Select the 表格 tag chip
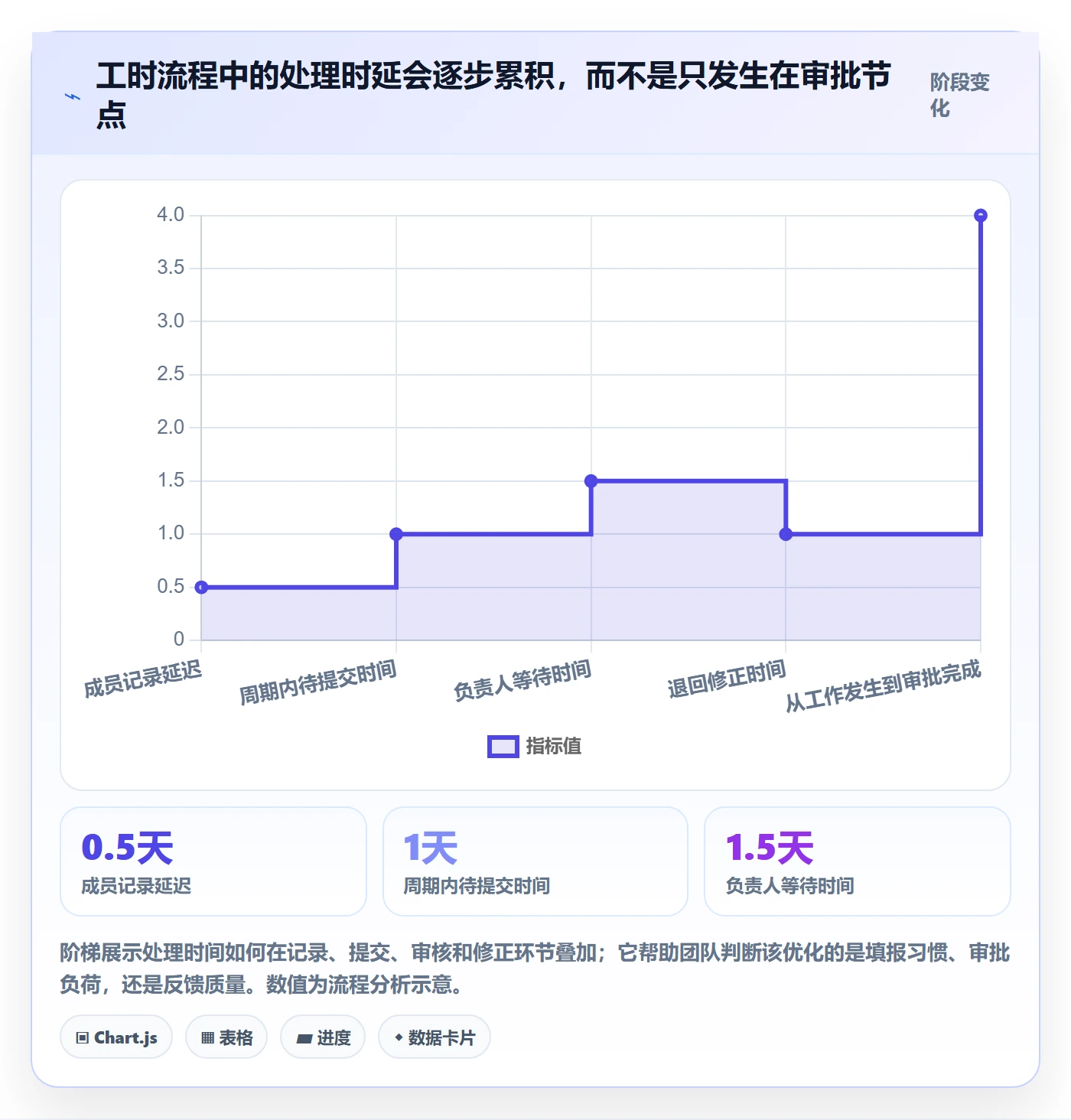Screen dimensions: 1071x1120 tap(226, 1037)
